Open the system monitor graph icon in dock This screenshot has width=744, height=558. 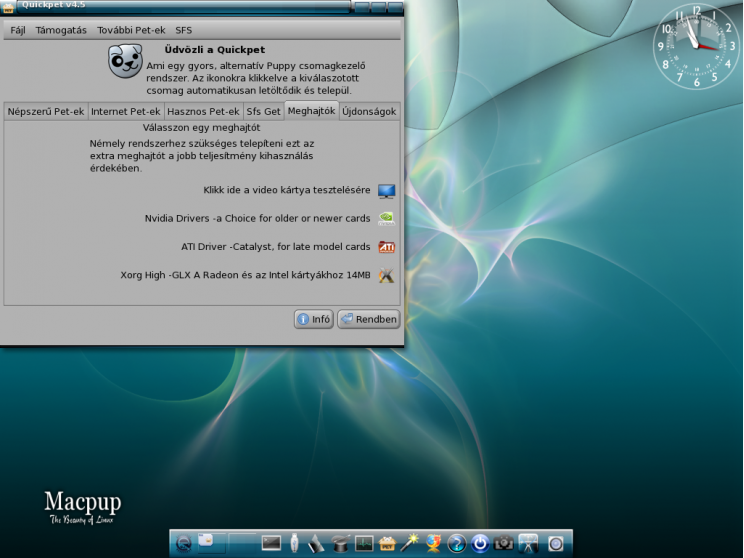pyautogui.click(x=364, y=544)
